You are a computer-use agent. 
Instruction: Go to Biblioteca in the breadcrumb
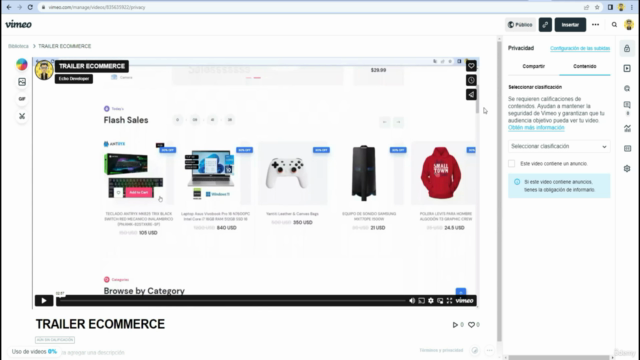point(18,46)
